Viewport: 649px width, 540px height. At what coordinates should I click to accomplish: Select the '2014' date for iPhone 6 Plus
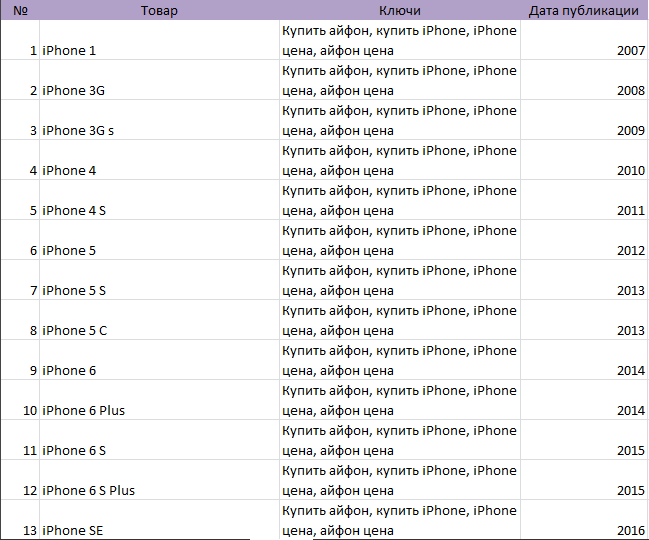pyautogui.click(x=584, y=400)
